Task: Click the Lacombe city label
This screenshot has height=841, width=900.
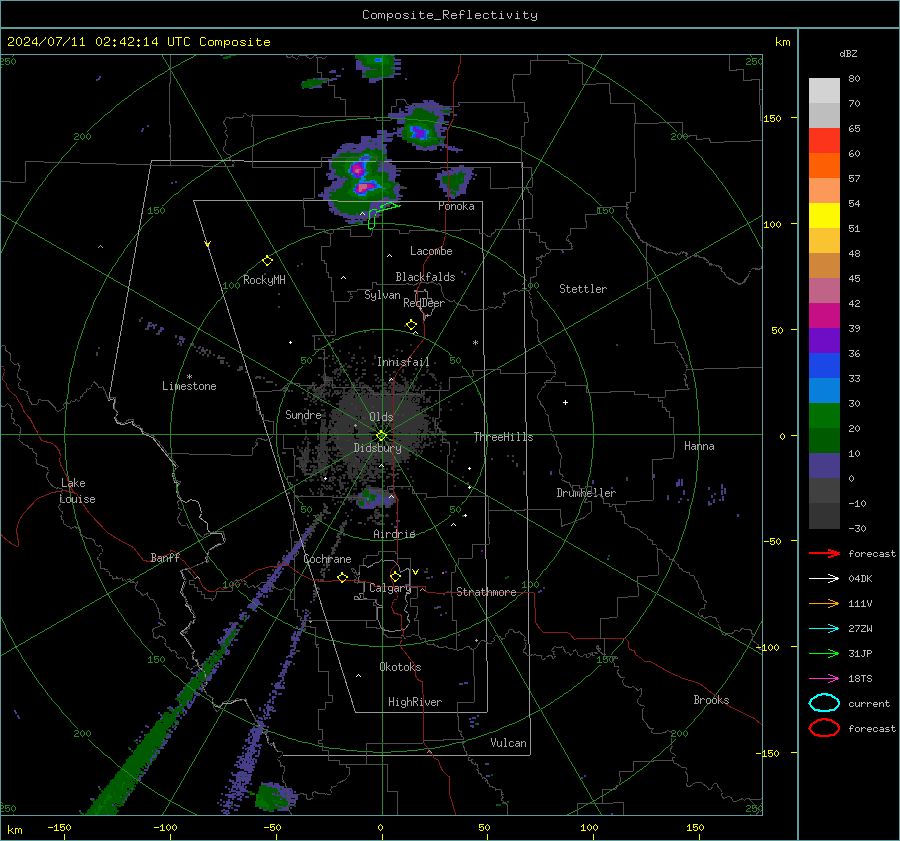Action: click(x=431, y=251)
